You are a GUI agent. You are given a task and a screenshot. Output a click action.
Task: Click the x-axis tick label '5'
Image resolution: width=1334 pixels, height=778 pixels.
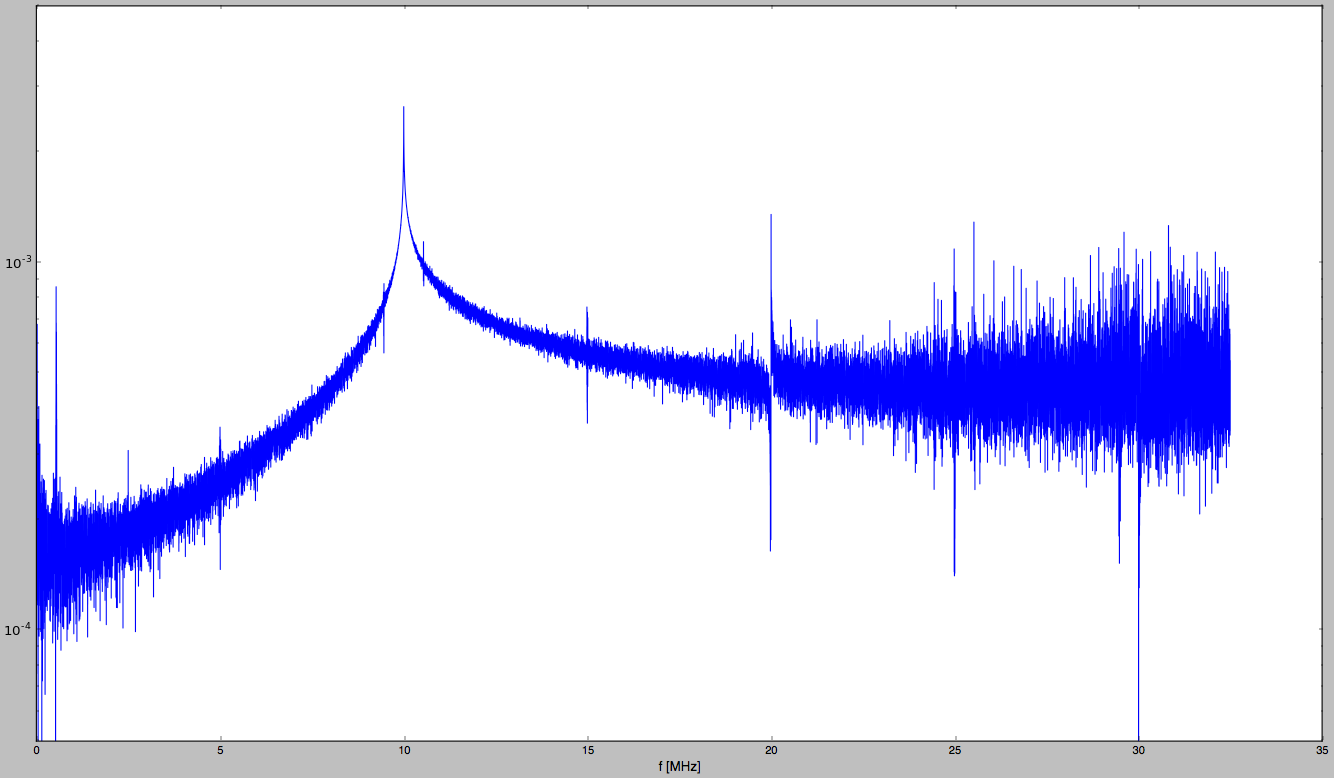[220, 749]
